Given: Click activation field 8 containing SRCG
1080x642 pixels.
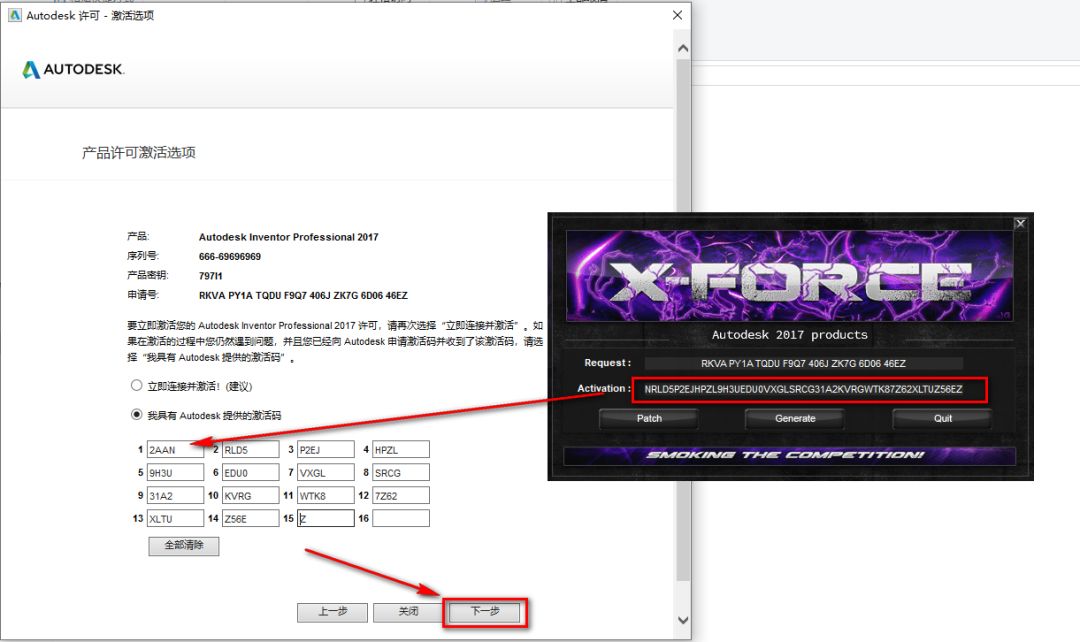Looking at the screenshot, I should [401, 472].
